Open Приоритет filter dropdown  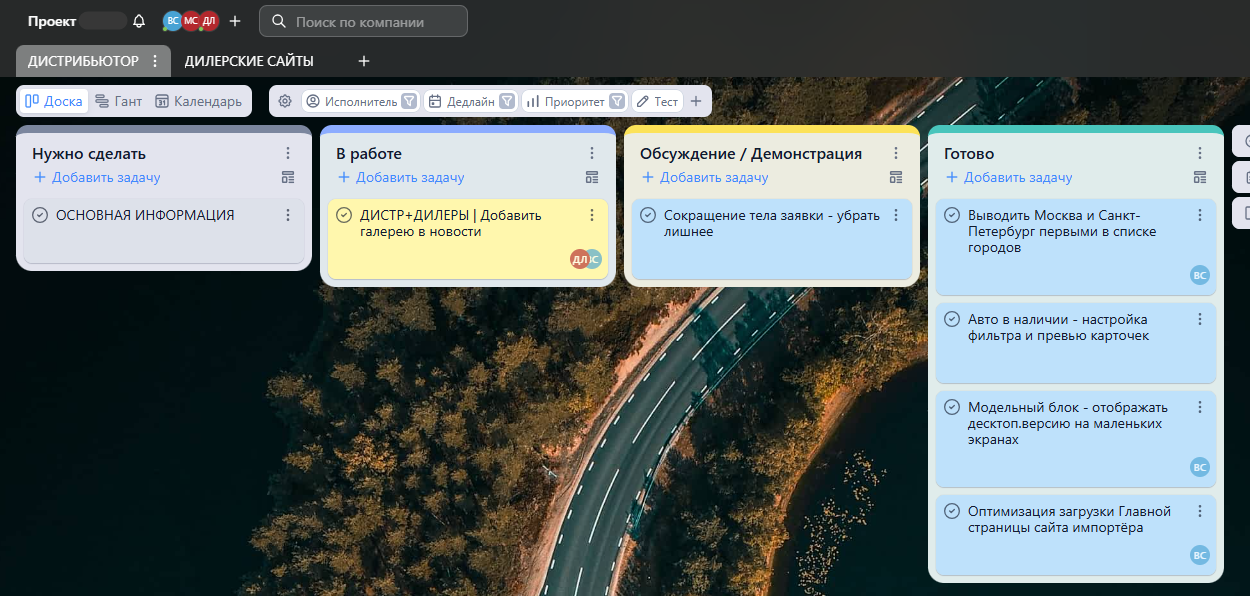(617, 101)
